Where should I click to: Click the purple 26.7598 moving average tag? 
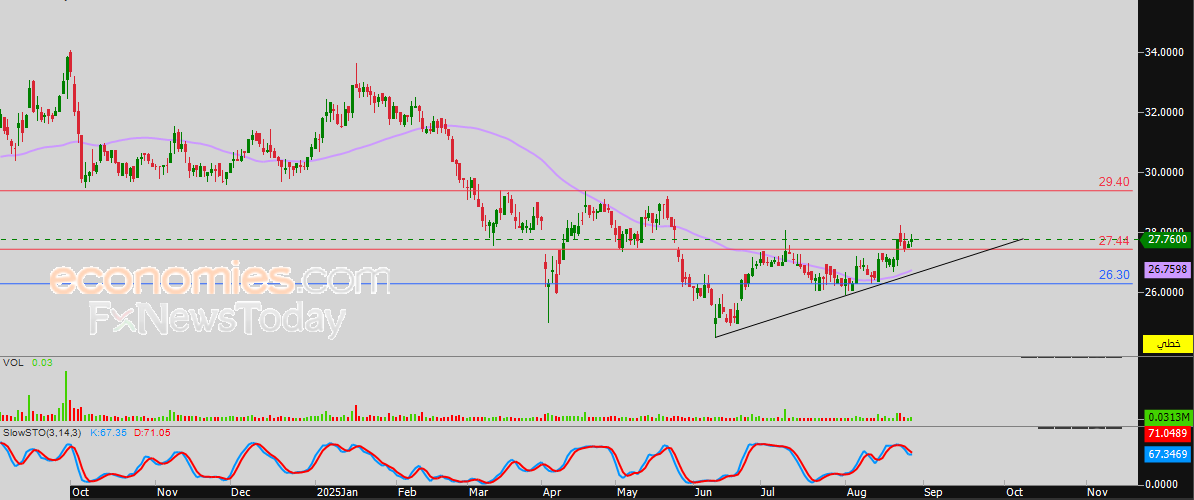tap(1167, 269)
